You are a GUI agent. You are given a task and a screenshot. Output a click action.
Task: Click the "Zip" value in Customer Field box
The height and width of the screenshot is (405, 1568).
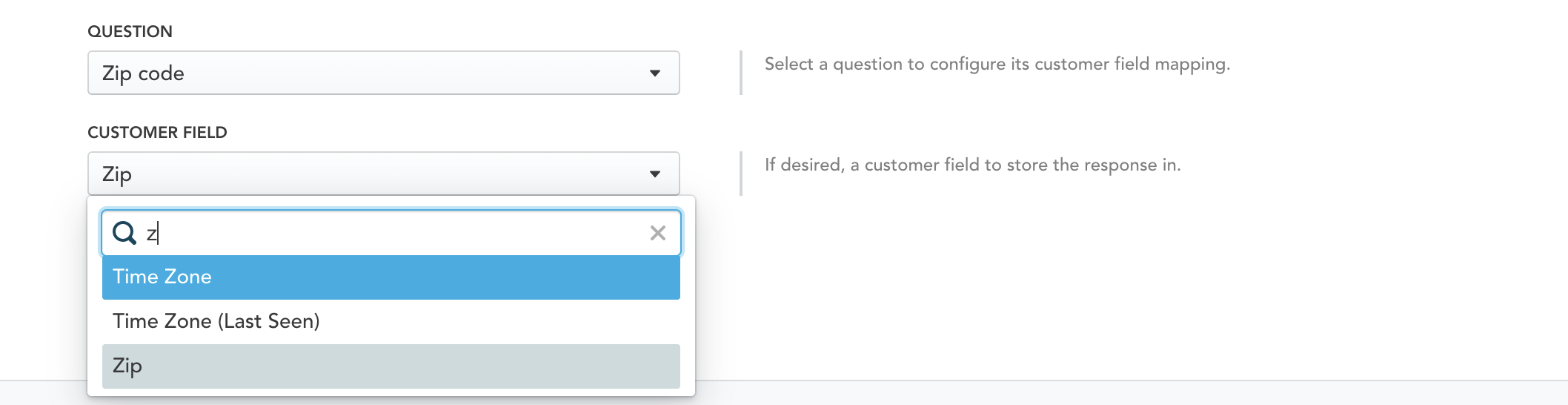pyautogui.click(x=117, y=174)
